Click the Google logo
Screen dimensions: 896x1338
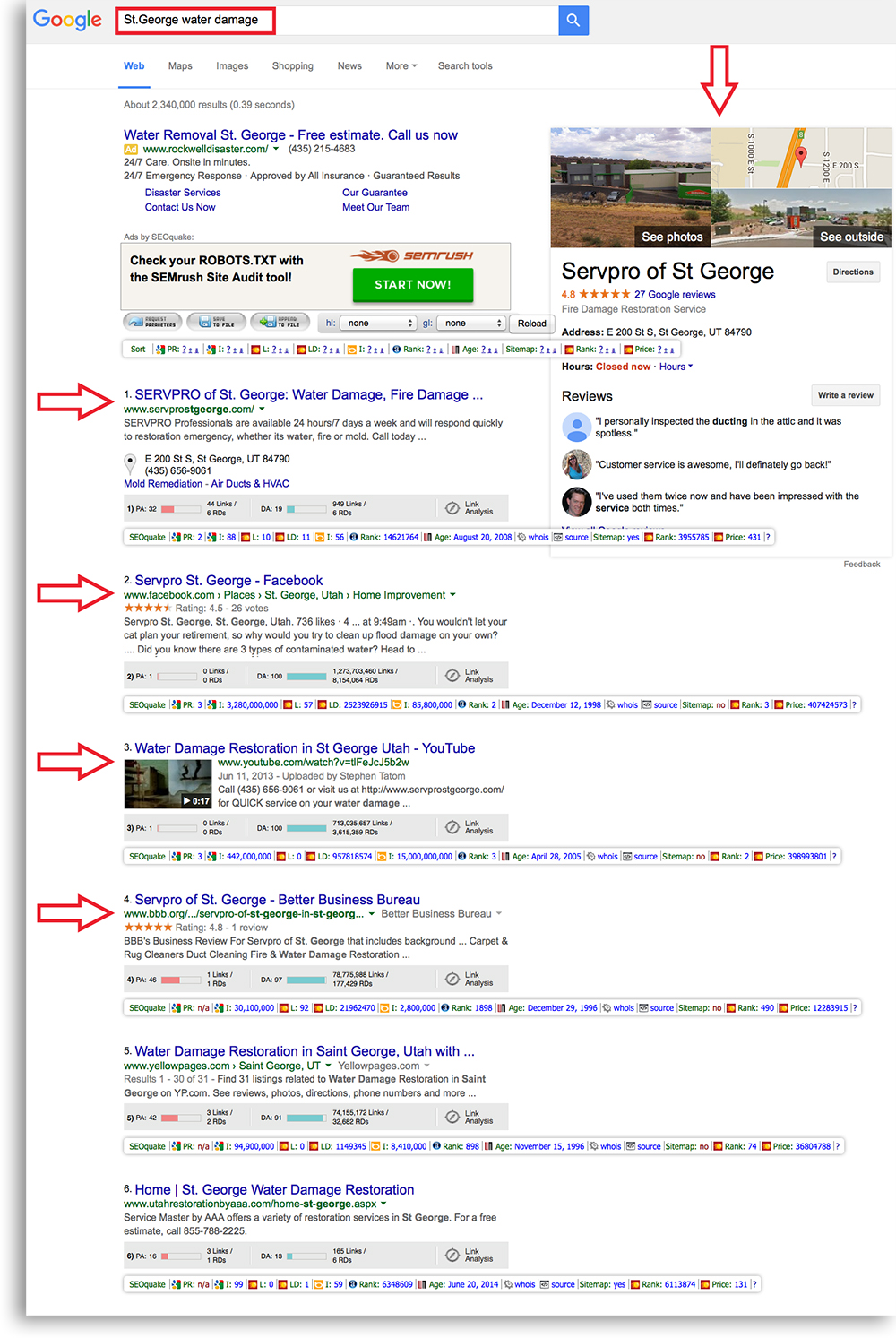pos(67,20)
